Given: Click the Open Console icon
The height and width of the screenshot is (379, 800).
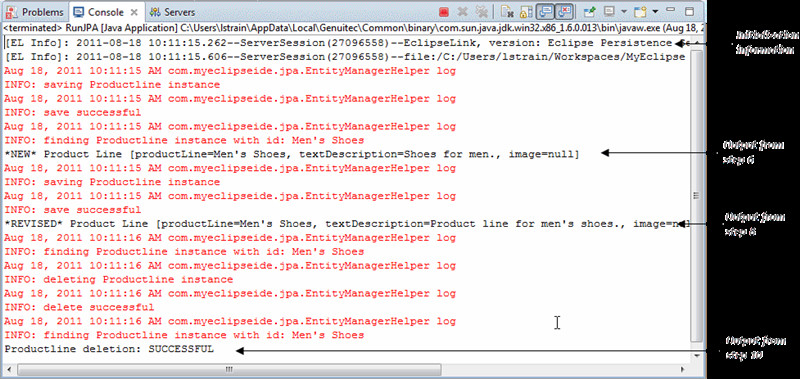Looking at the screenshot, I should 640,12.
